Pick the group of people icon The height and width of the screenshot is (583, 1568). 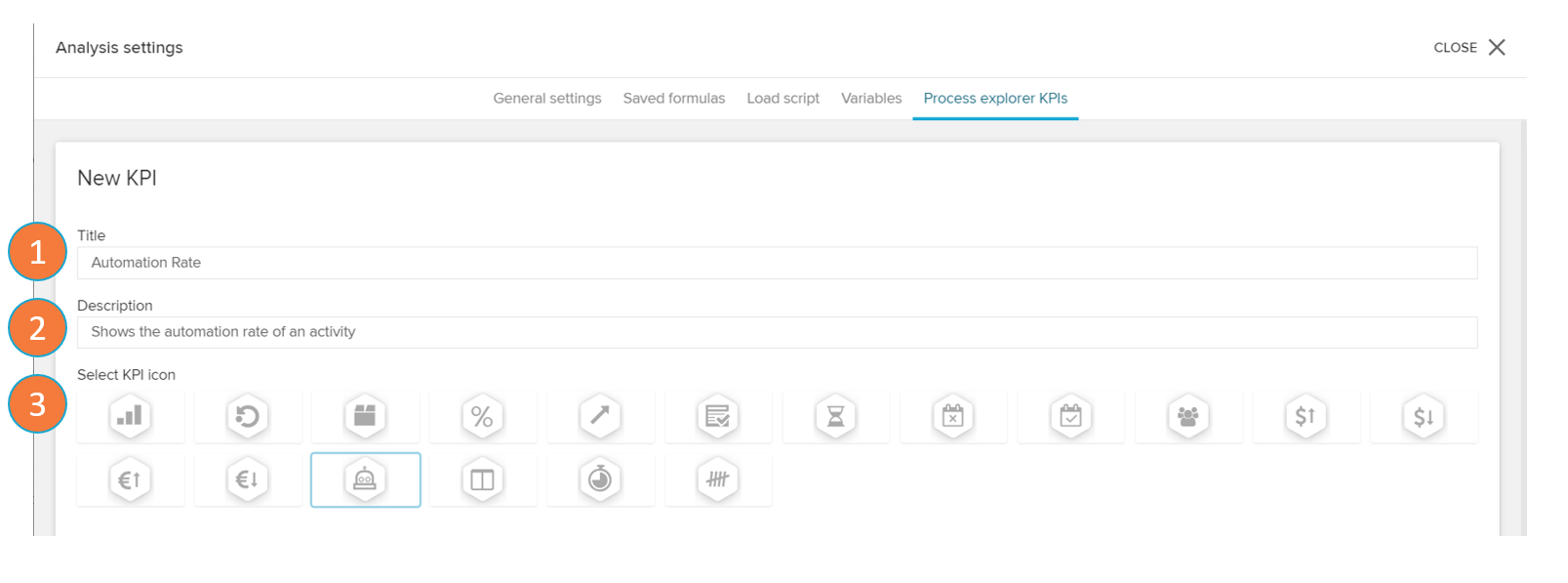(1188, 417)
